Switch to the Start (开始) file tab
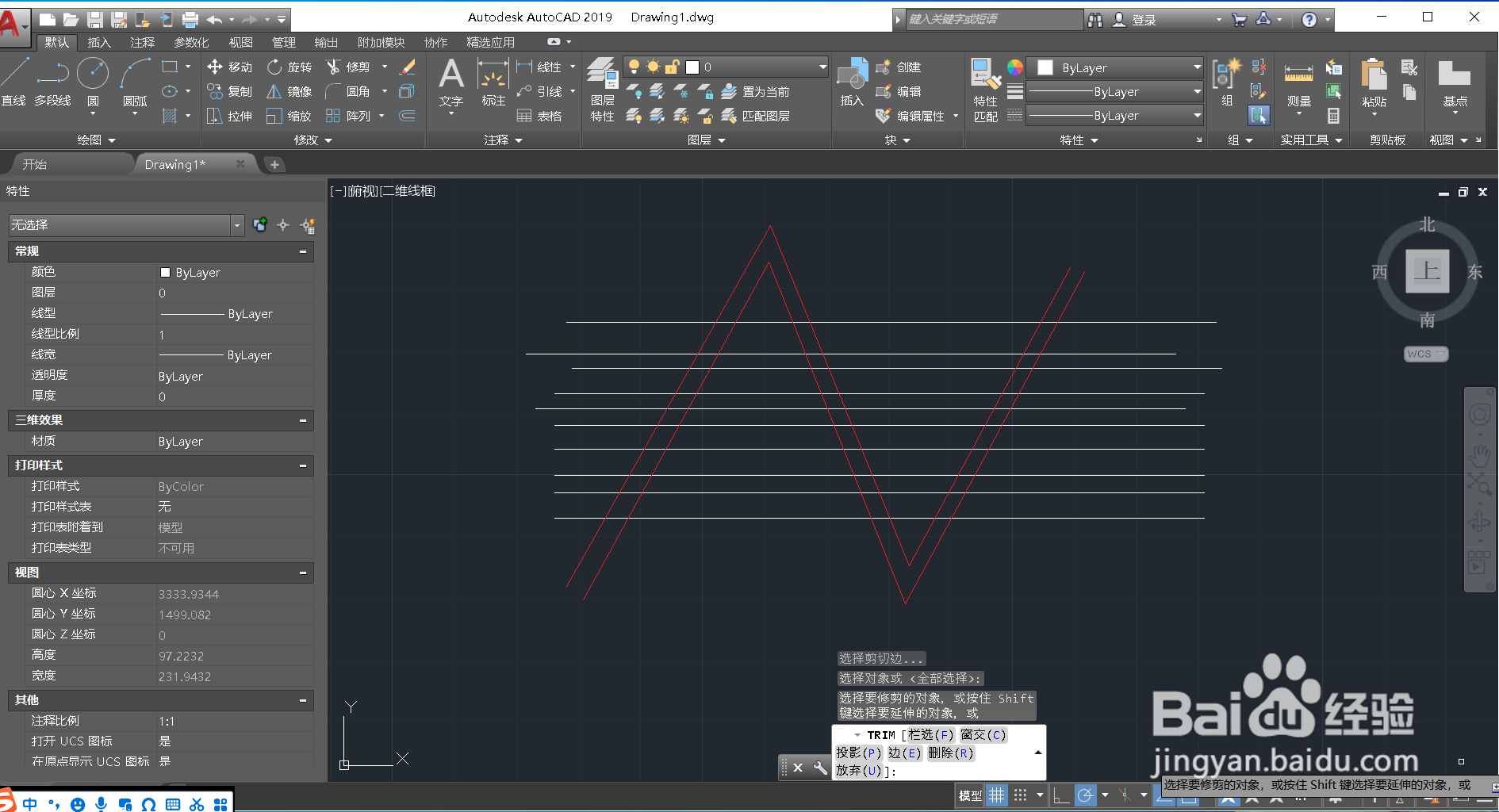This screenshot has width=1499, height=812. click(x=35, y=164)
